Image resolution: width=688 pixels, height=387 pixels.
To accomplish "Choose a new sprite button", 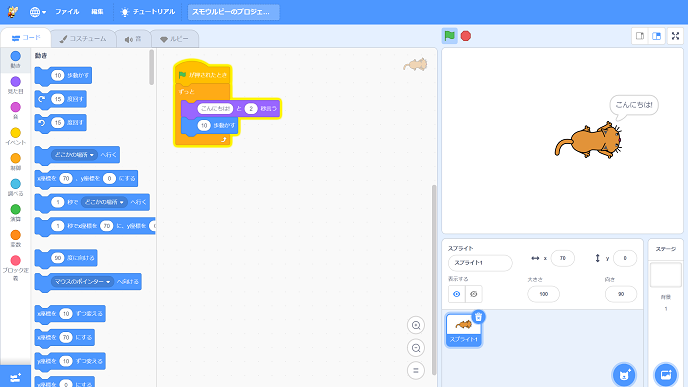I will (x=624, y=375).
